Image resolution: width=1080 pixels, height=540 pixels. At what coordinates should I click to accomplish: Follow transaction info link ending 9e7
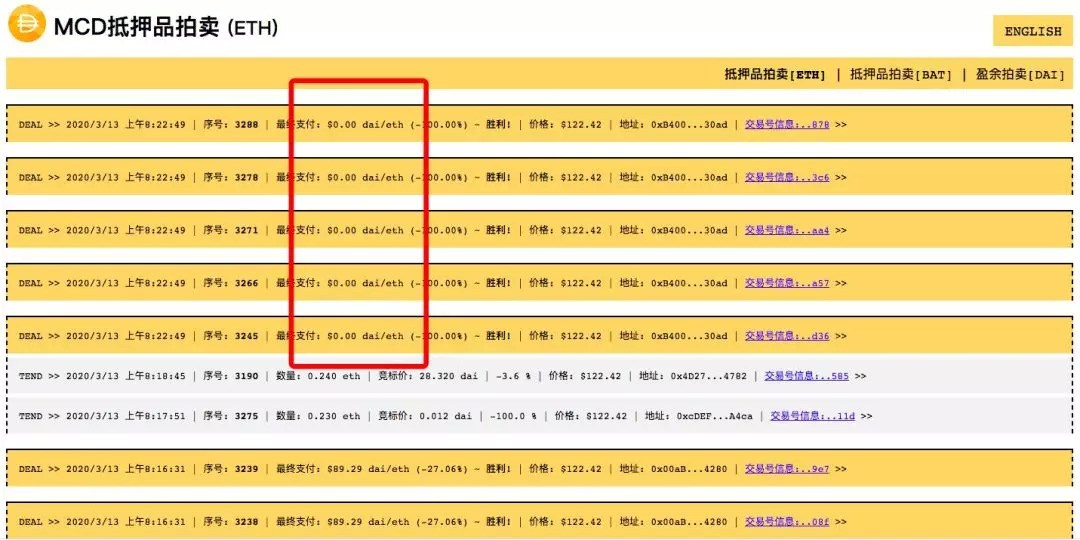coord(787,469)
